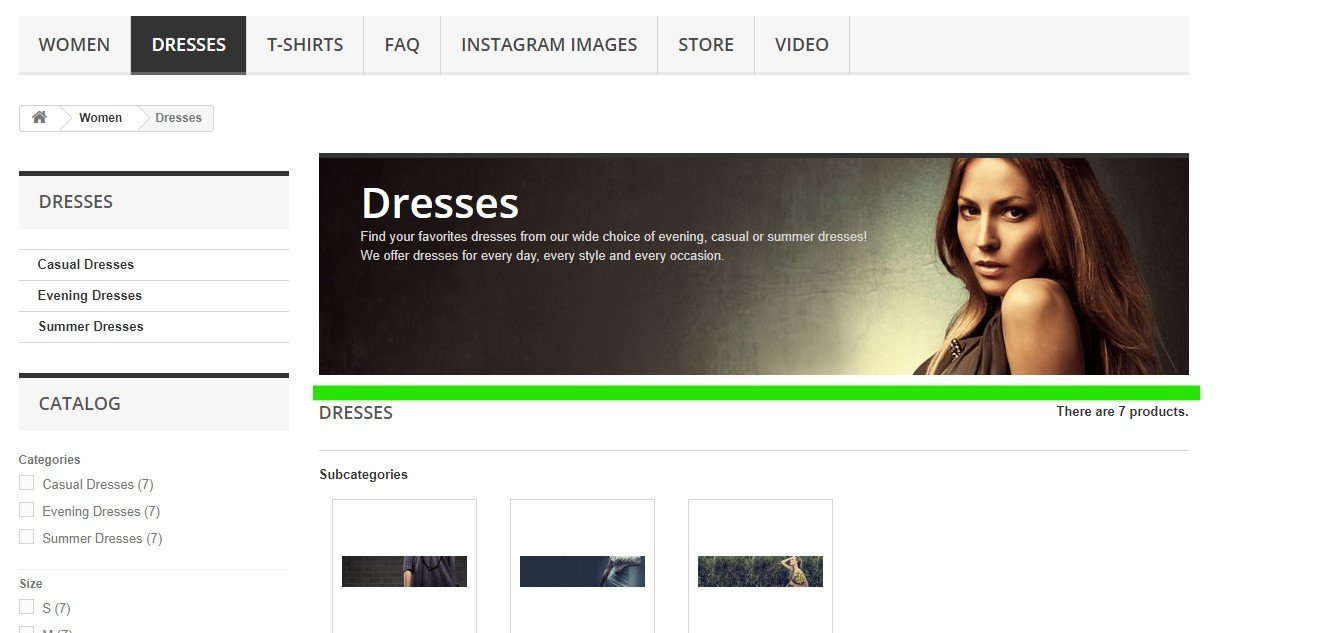Click the Women breadcrumb link
The image size is (1342, 633).
(x=101, y=118)
